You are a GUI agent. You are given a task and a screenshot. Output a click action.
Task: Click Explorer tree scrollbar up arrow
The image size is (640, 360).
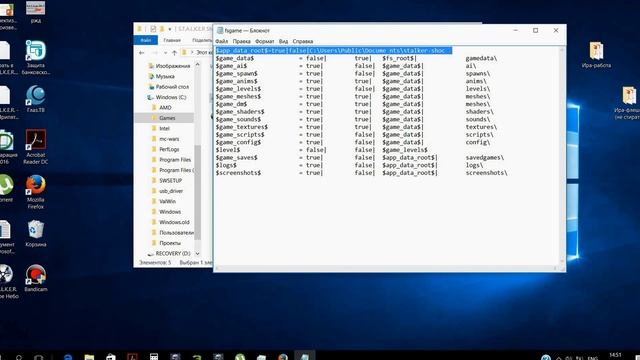coord(198,64)
